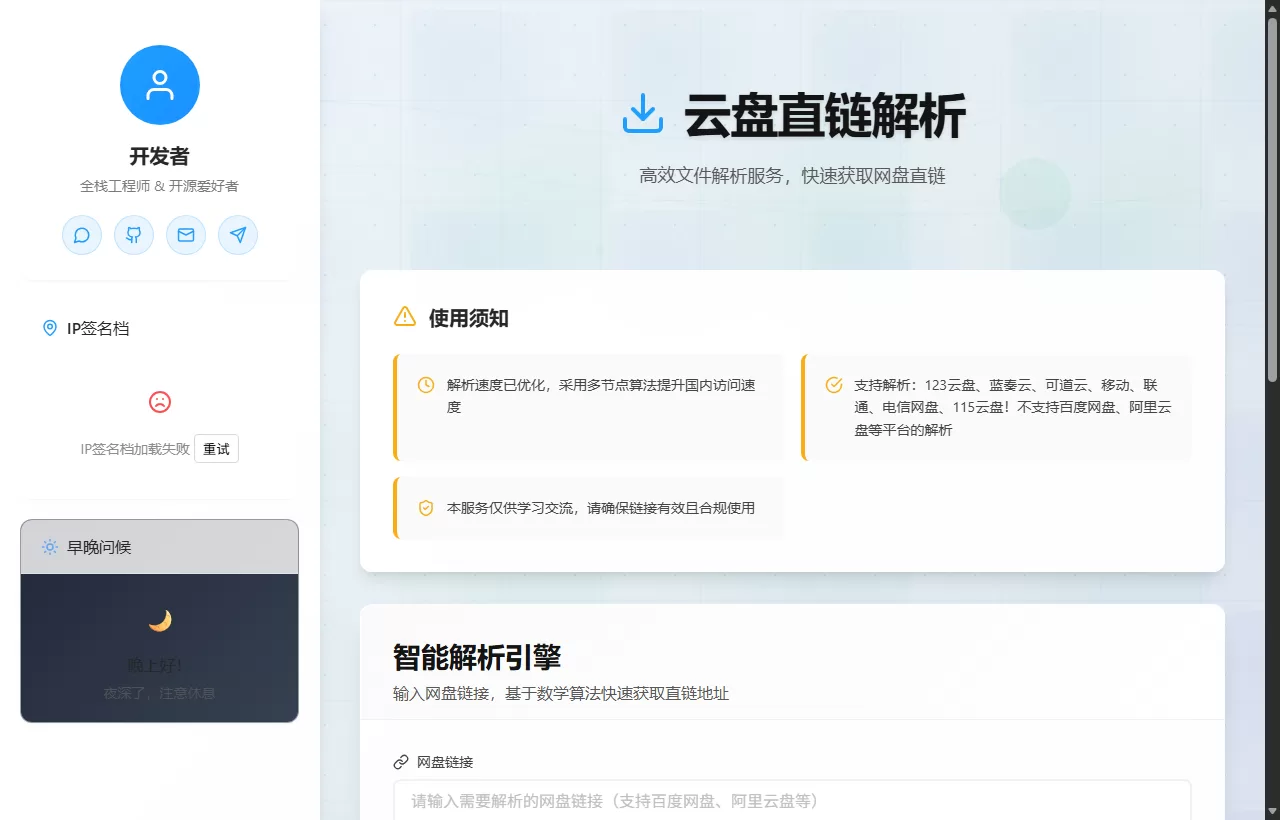Open the GitHub profile icon
Screen dimensions: 1280x820
(x=134, y=235)
